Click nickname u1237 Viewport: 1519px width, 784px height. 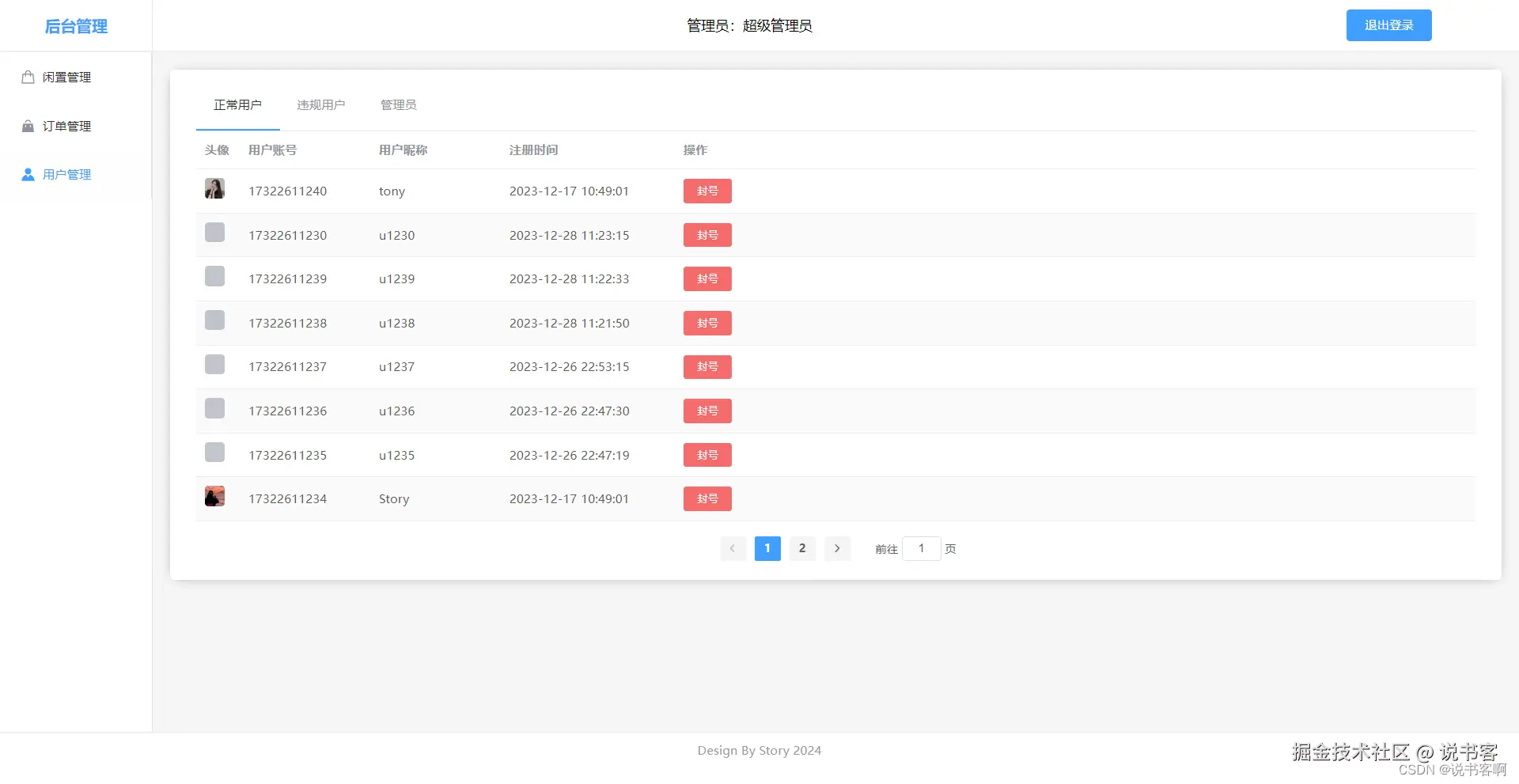pos(396,366)
